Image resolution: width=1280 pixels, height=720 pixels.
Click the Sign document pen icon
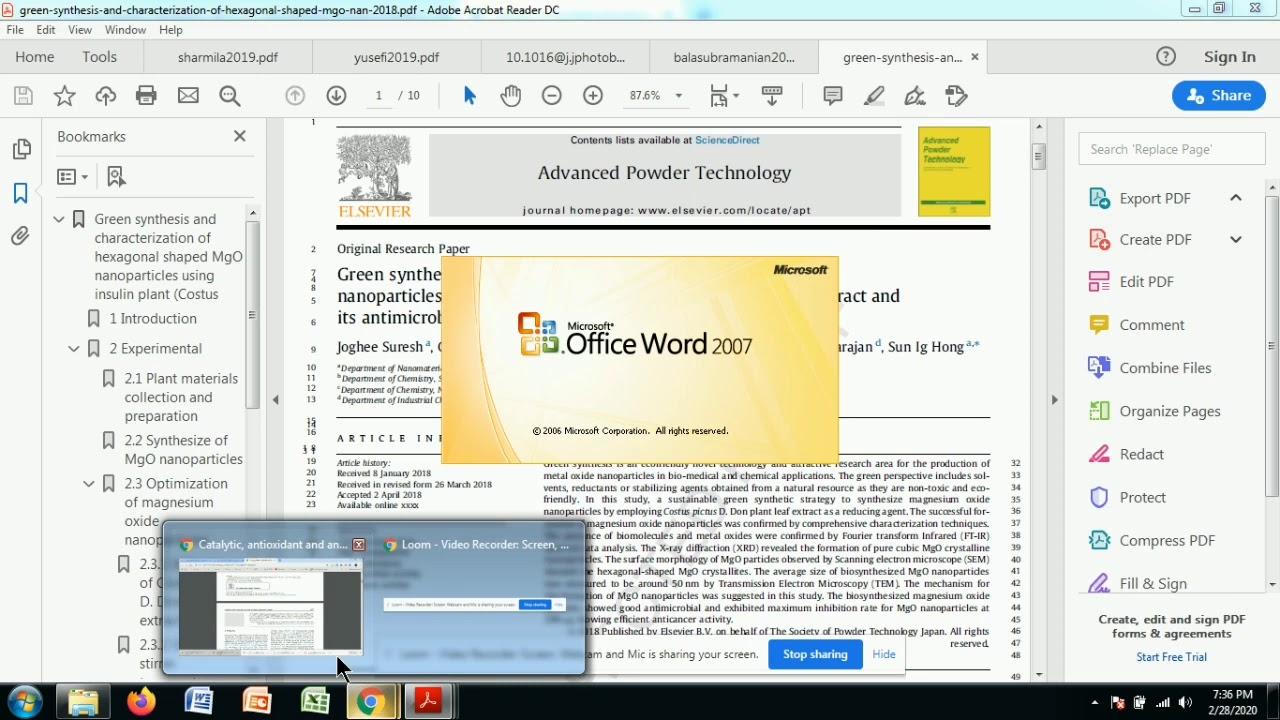coord(915,96)
